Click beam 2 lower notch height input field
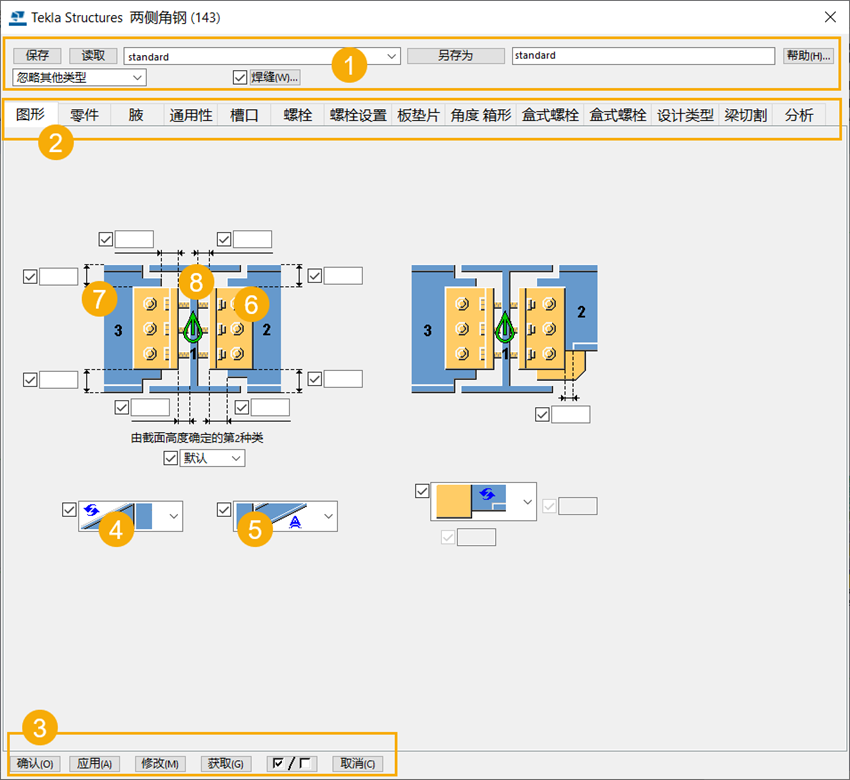 coord(343,379)
